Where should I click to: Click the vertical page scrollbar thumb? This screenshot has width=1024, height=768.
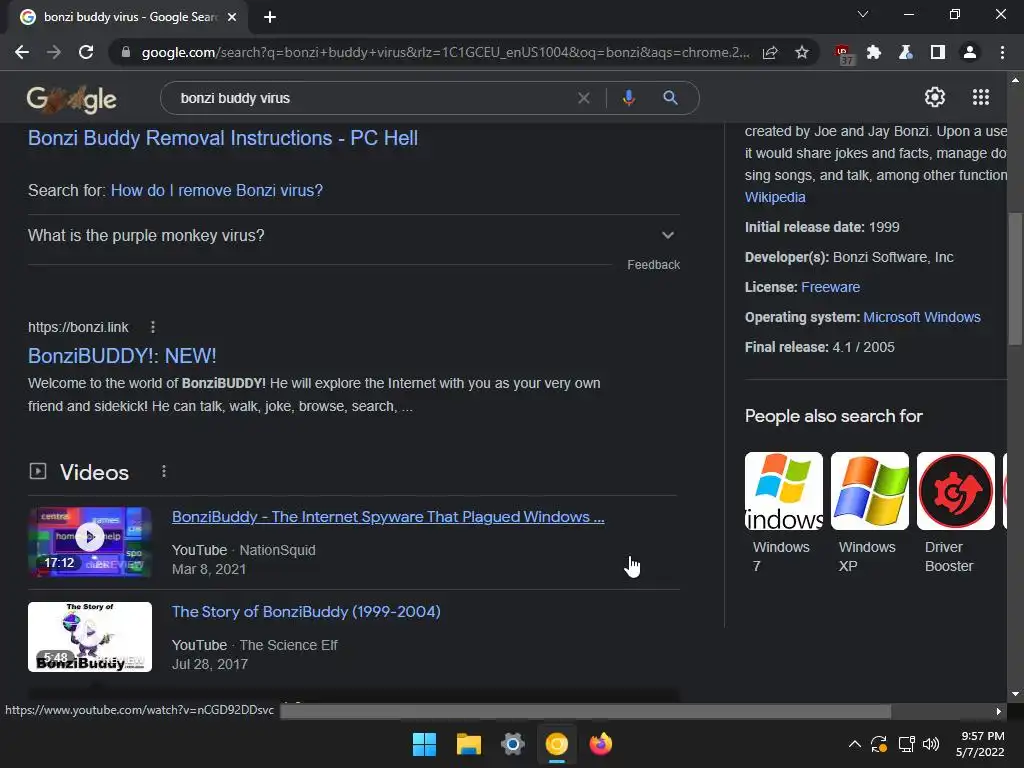point(1015,278)
